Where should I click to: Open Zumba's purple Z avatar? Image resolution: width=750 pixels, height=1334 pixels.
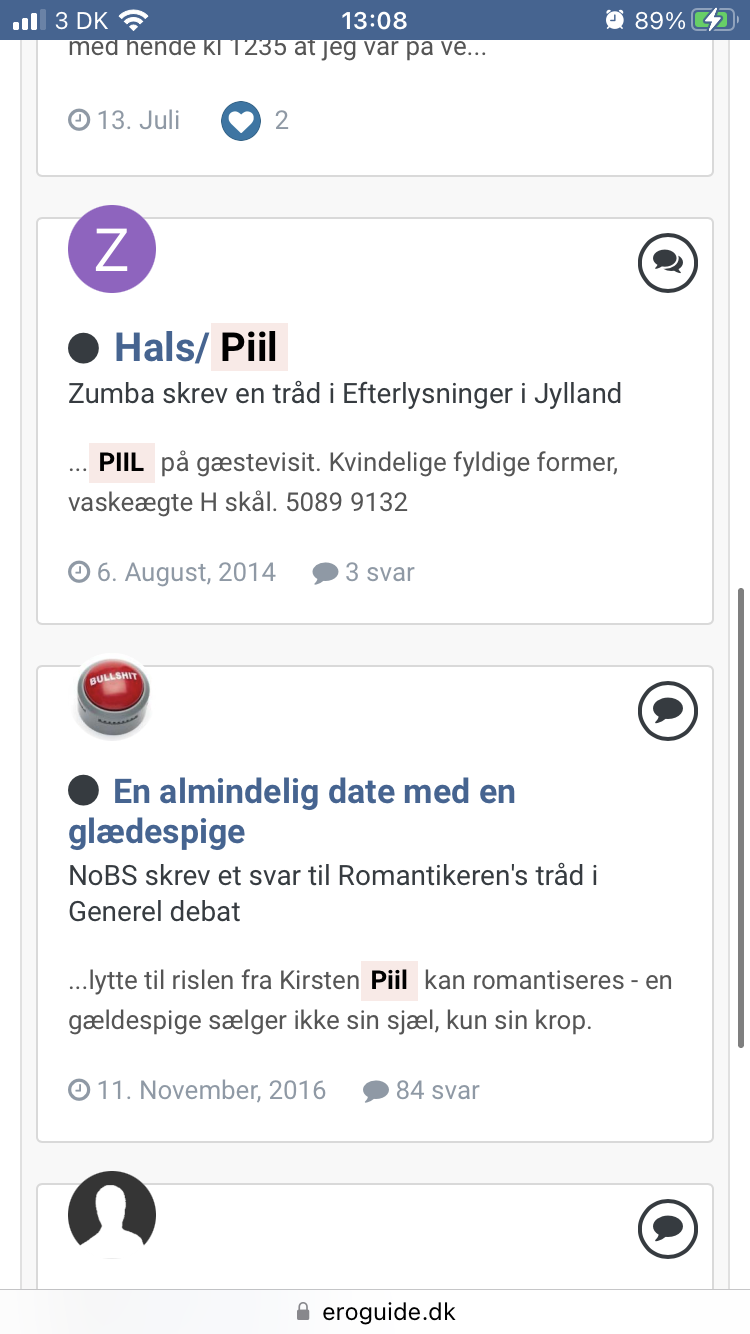112,250
